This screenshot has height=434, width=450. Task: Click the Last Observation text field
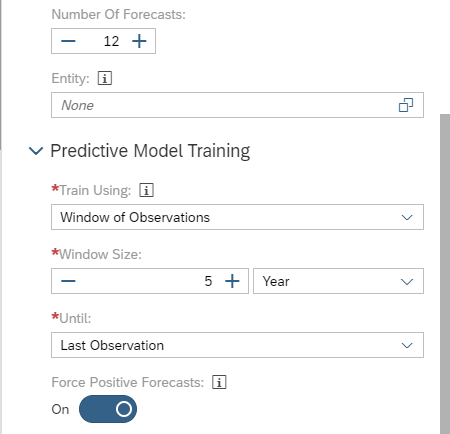pos(237,345)
